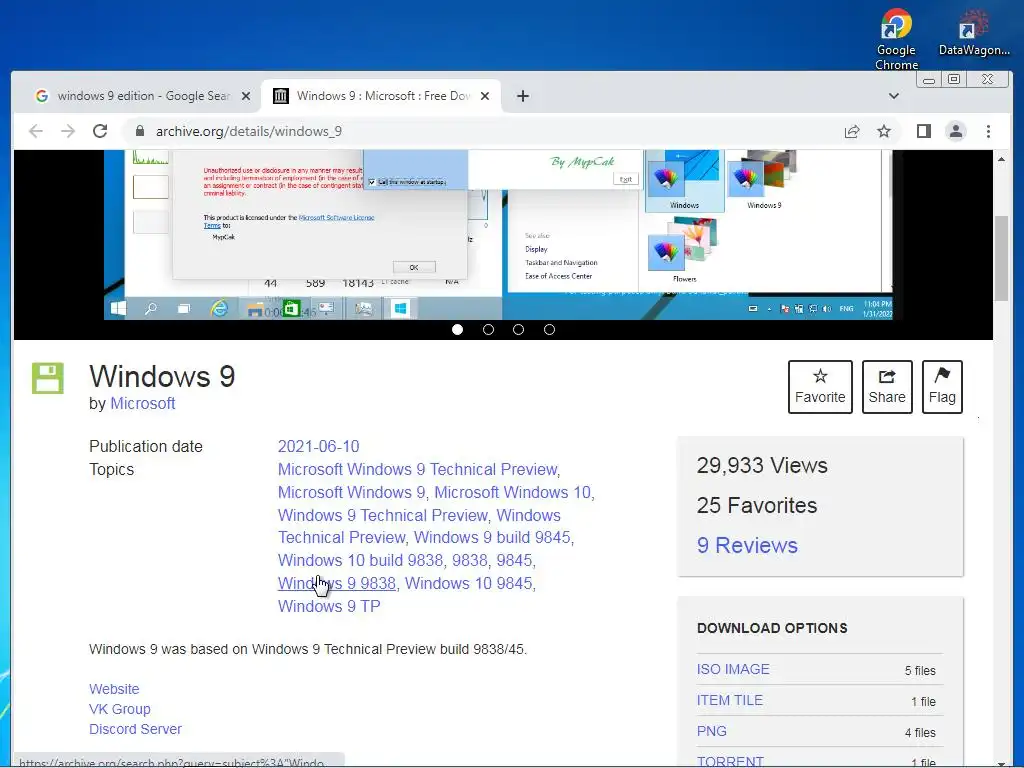Image resolution: width=1024 pixels, height=768 pixels.
Task: Share this Windows 9 item
Action: (x=887, y=387)
